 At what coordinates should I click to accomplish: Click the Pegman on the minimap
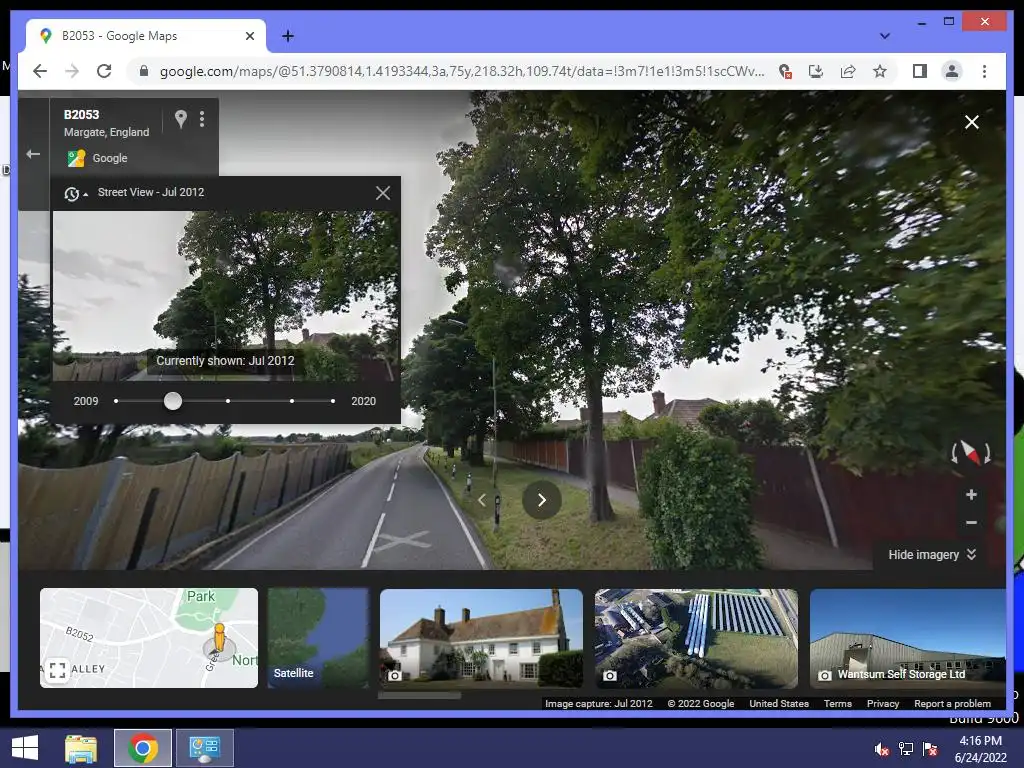click(x=219, y=639)
